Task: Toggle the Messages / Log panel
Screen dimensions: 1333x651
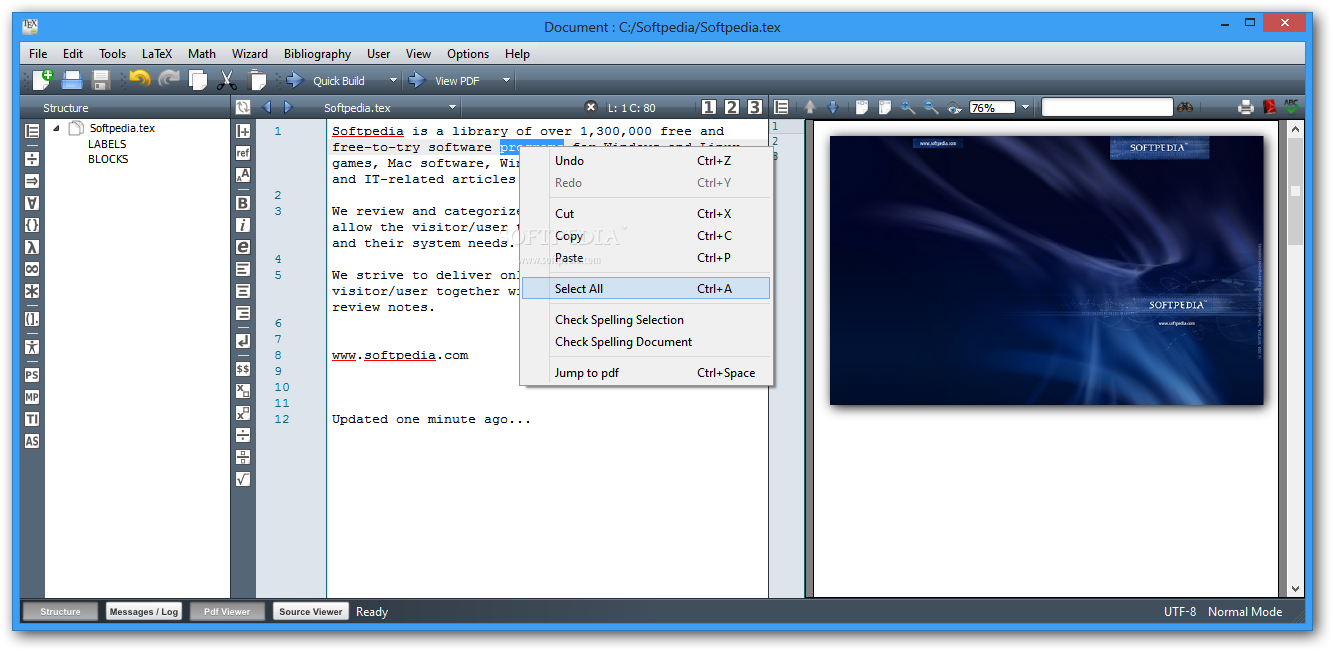Action: [x=144, y=611]
